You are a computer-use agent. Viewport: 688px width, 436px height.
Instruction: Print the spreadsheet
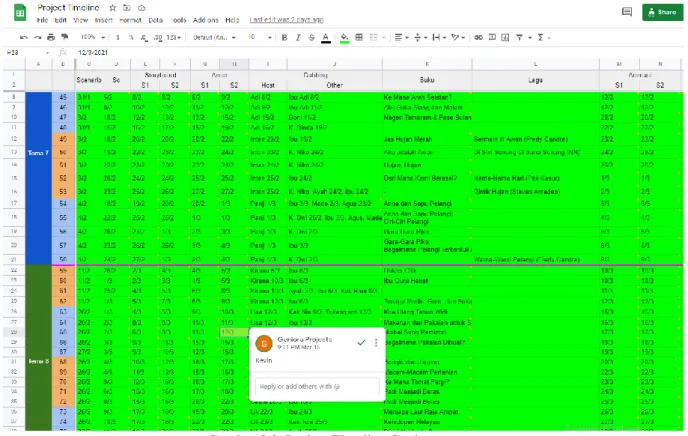pyautogui.click(x=51, y=38)
